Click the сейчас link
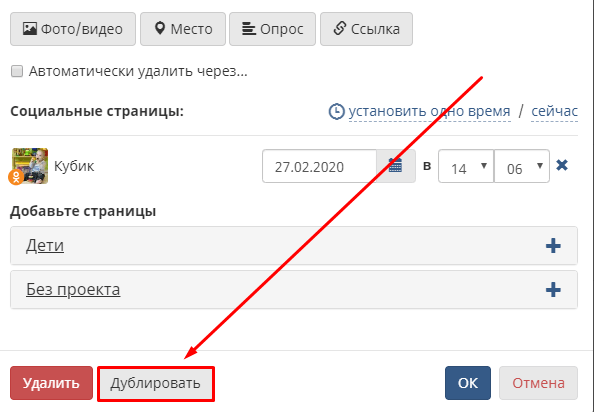Viewport: 594px width, 412px height. click(555, 111)
